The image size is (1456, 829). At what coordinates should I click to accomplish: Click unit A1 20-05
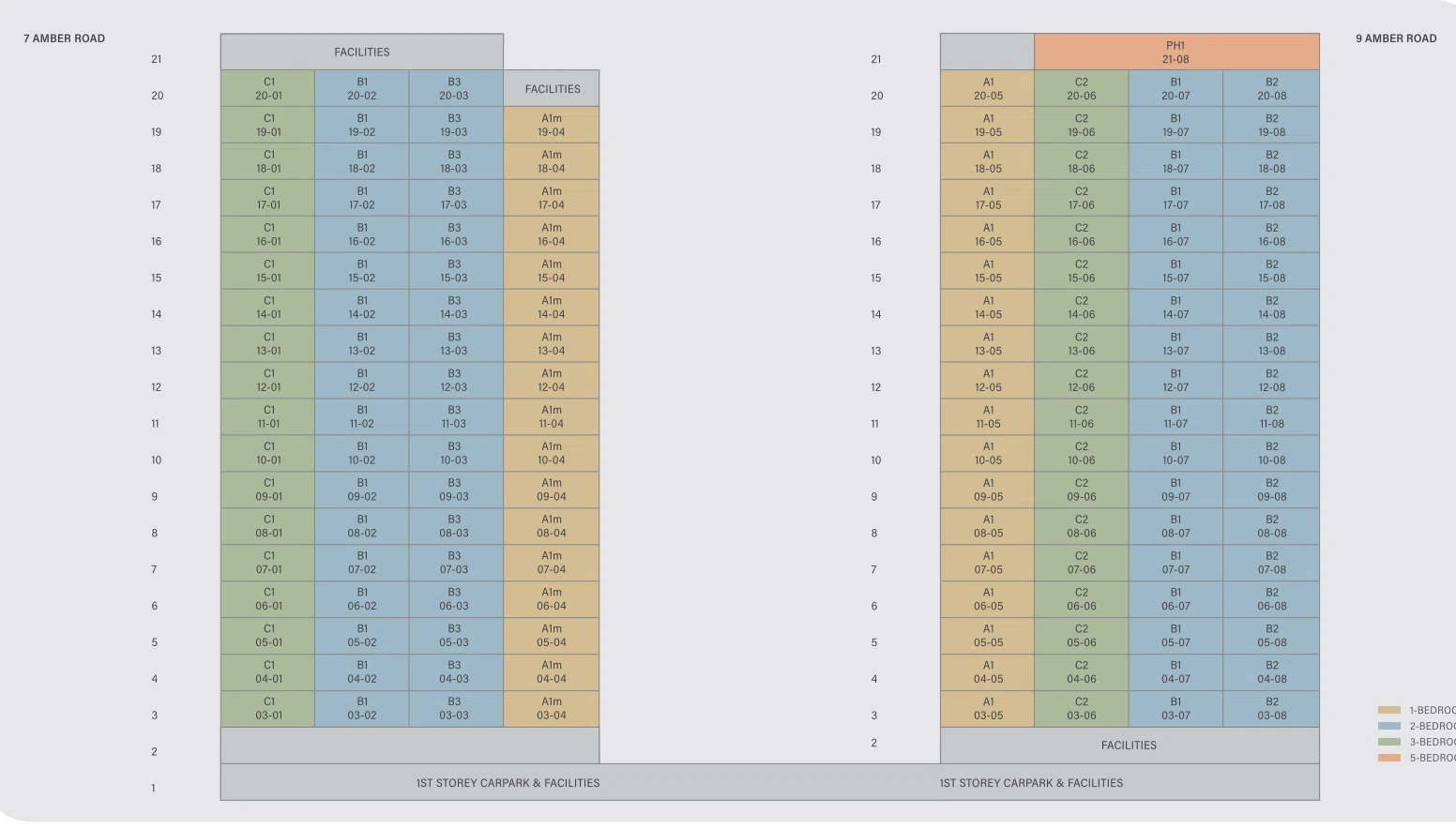(988, 88)
